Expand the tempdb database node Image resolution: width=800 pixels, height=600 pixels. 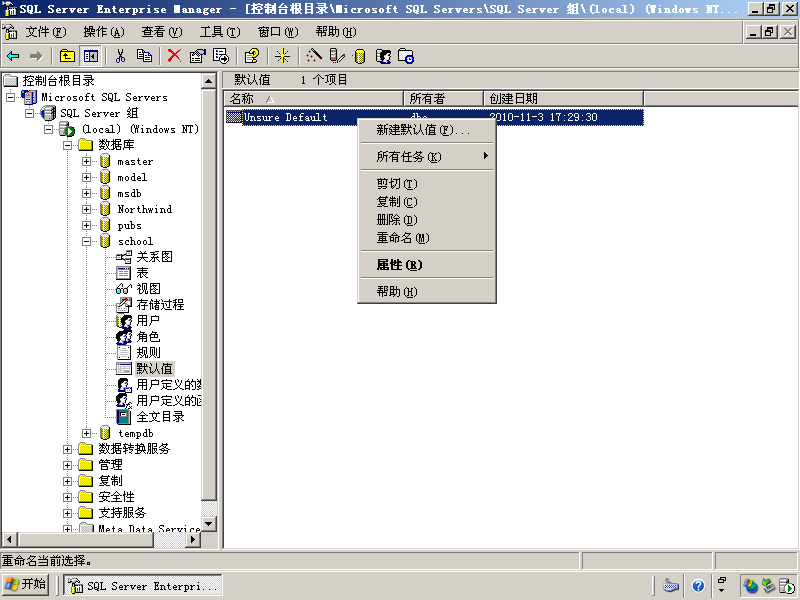[x=86, y=434]
